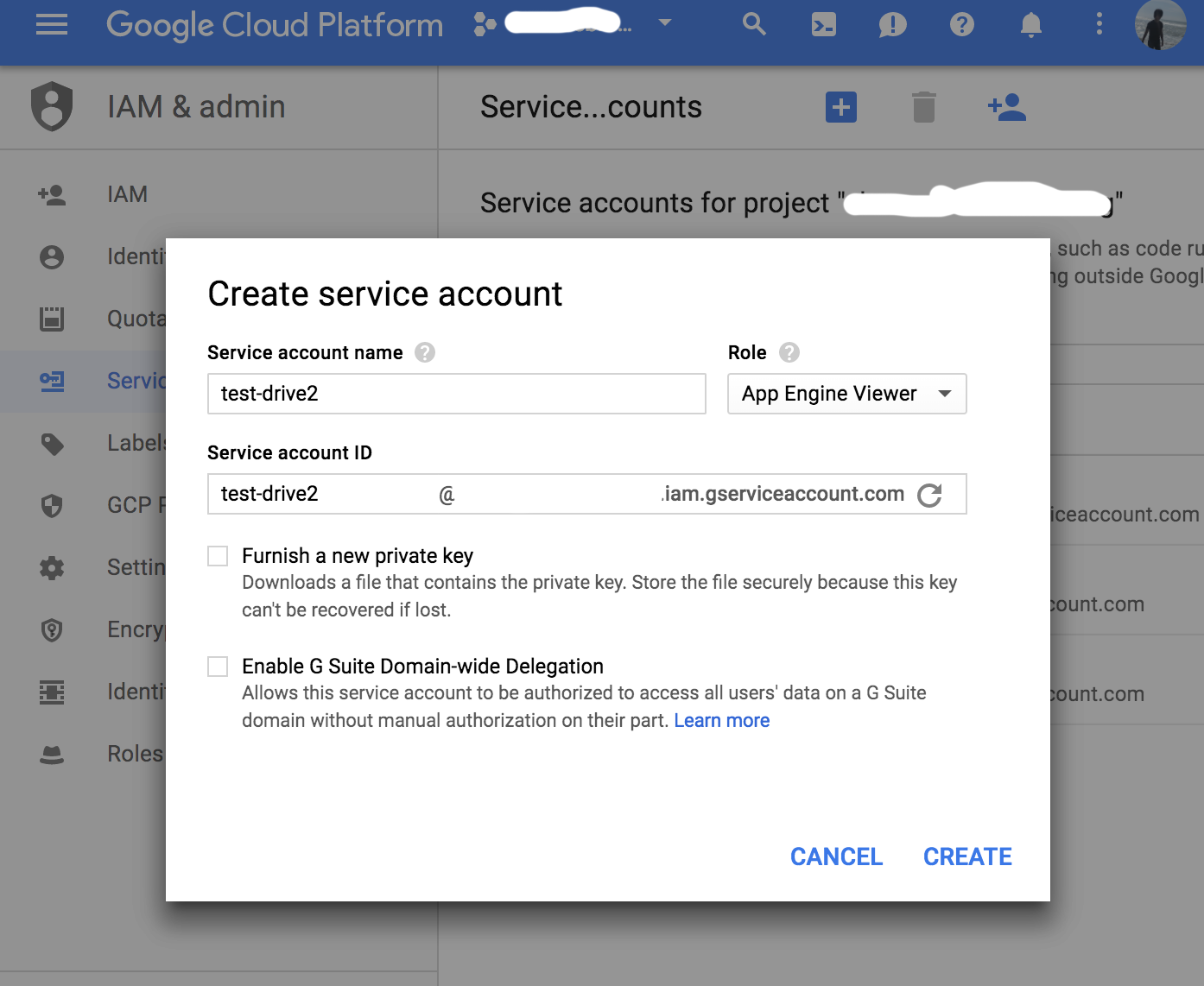The height and width of the screenshot is (986, 1204).
Task: Click the Google Cloud Platform logo text
Action: (x=275, y=25)
